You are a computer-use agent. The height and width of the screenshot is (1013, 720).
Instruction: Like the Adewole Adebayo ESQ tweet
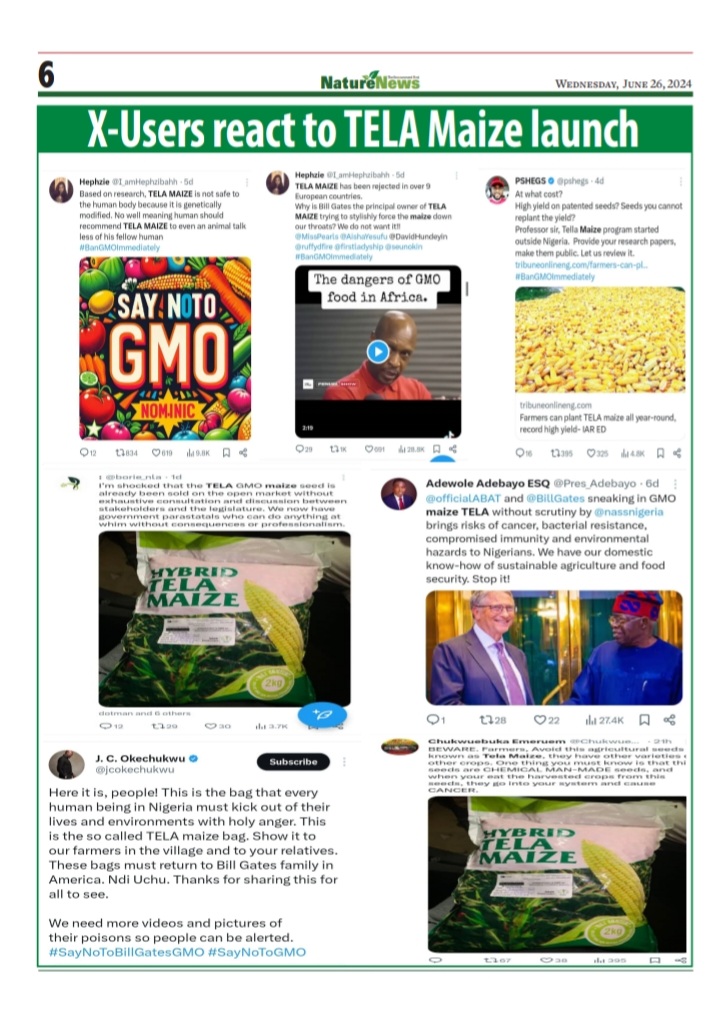point(546,720)
